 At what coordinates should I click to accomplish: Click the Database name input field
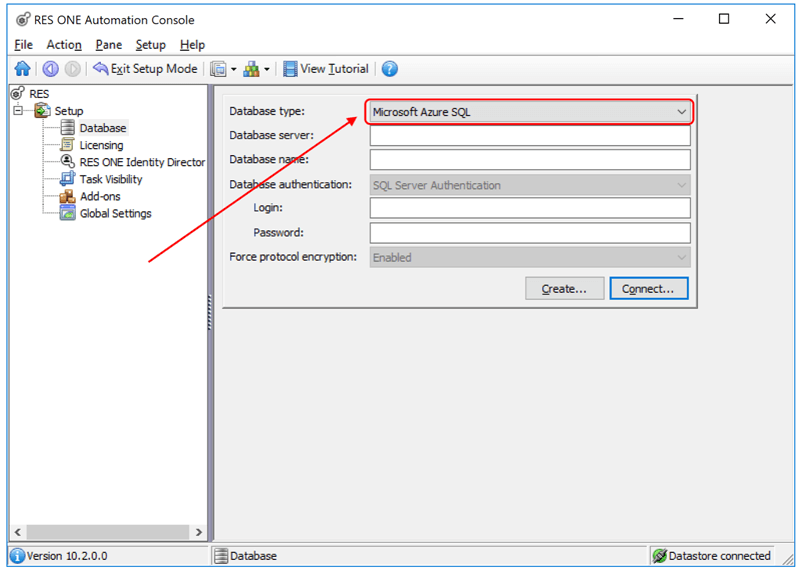[x=530, y=160]
